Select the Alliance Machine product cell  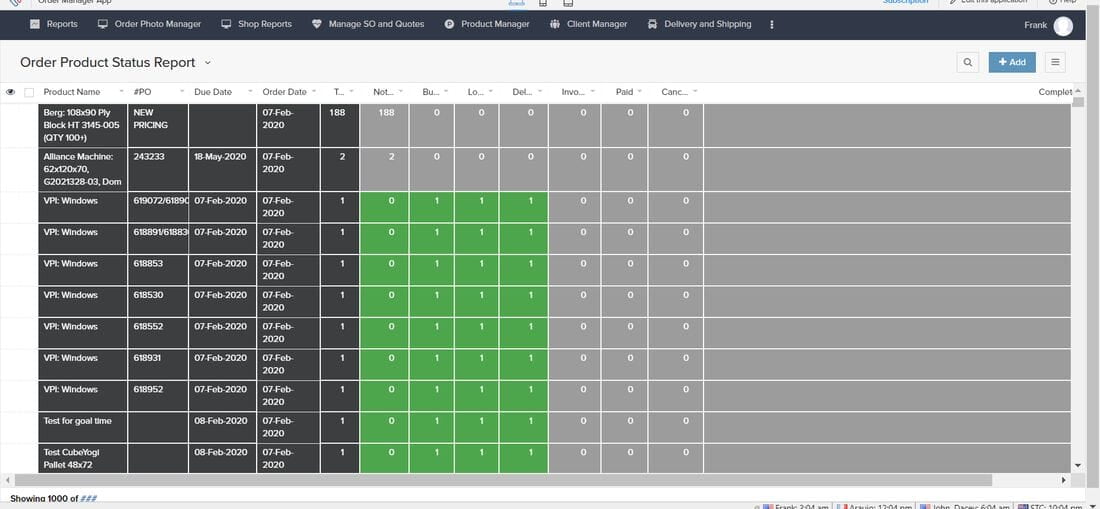coord(83,169)
